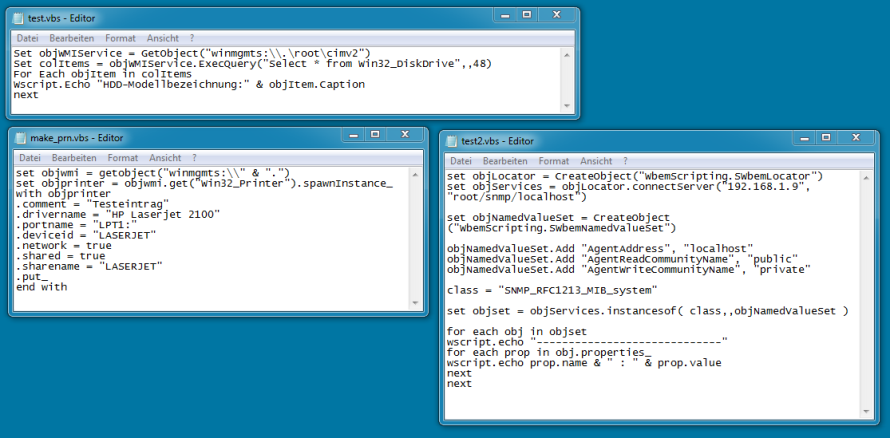Click the '.sharename = "LASERJET"' line

coord(90,267)
